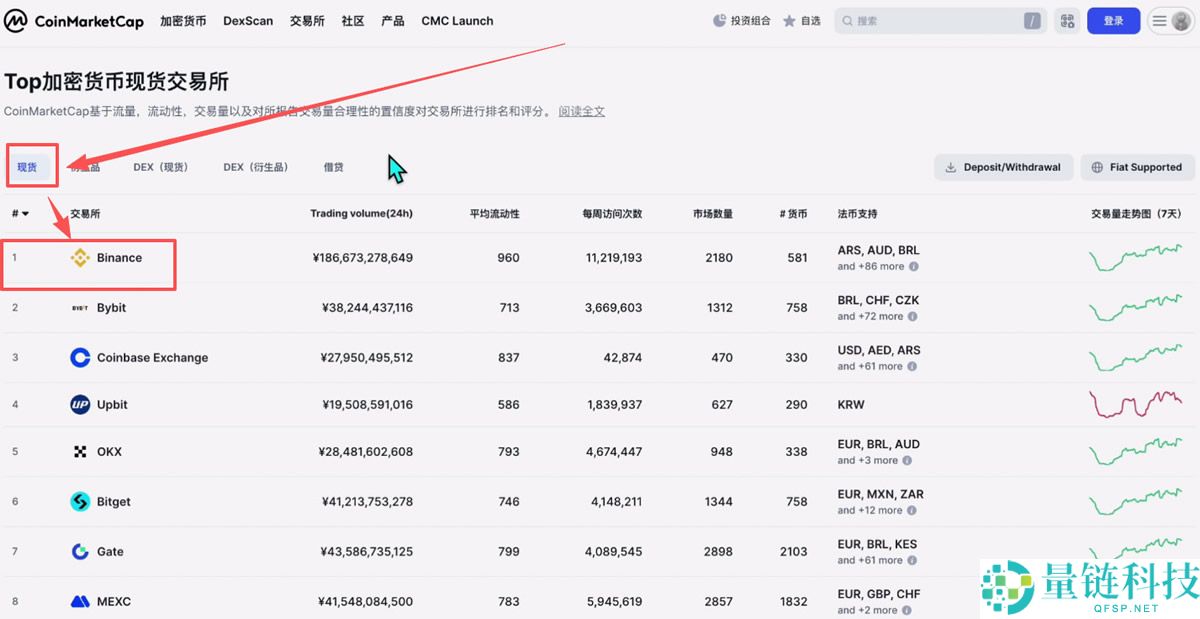Click the Coinbase Exchange logo icon

point(81,357)
